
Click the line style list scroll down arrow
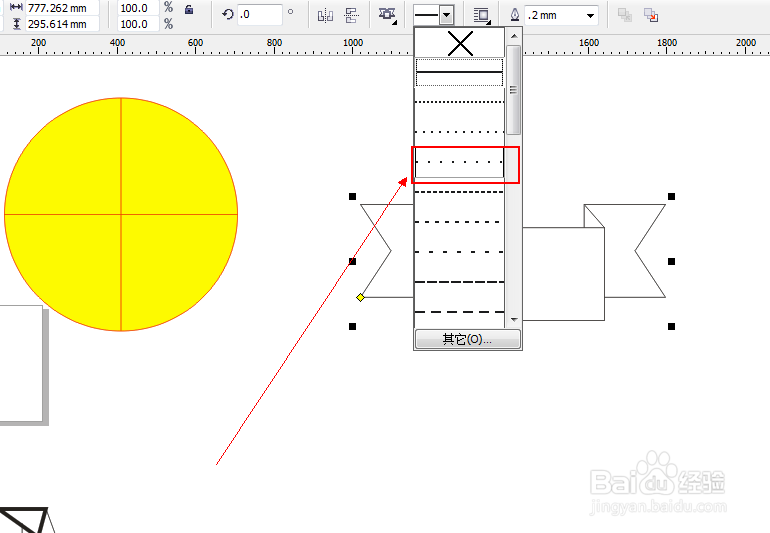click(514, 319)
